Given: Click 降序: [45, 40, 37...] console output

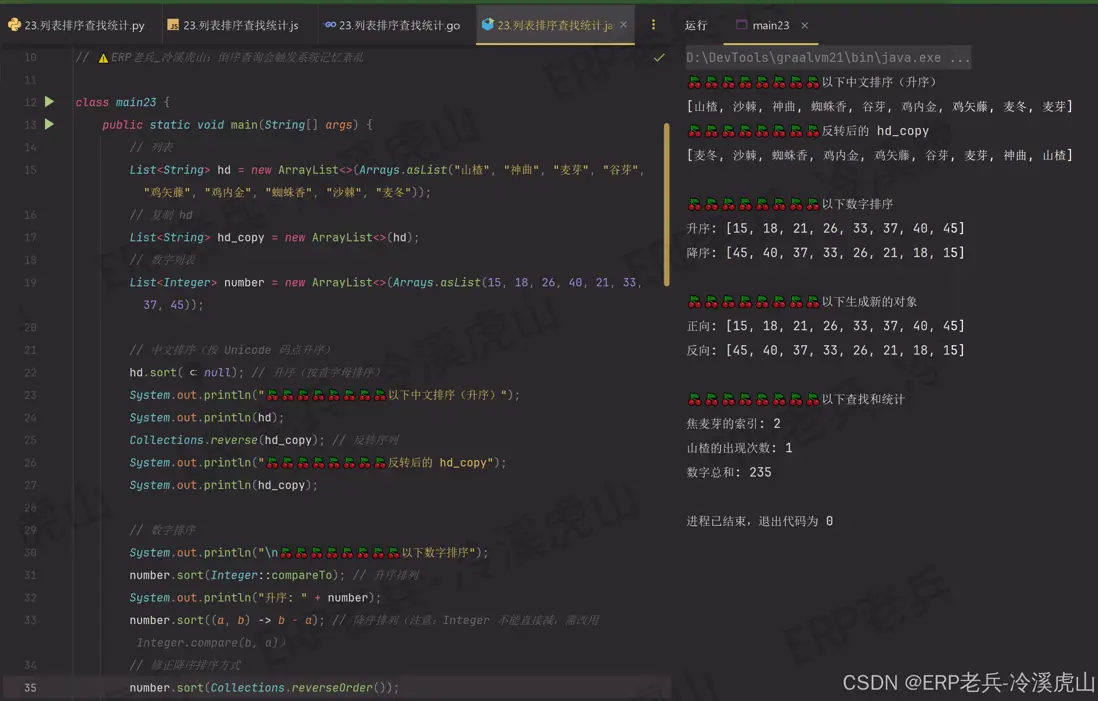Looking at the screenshot, I should 826,253.
